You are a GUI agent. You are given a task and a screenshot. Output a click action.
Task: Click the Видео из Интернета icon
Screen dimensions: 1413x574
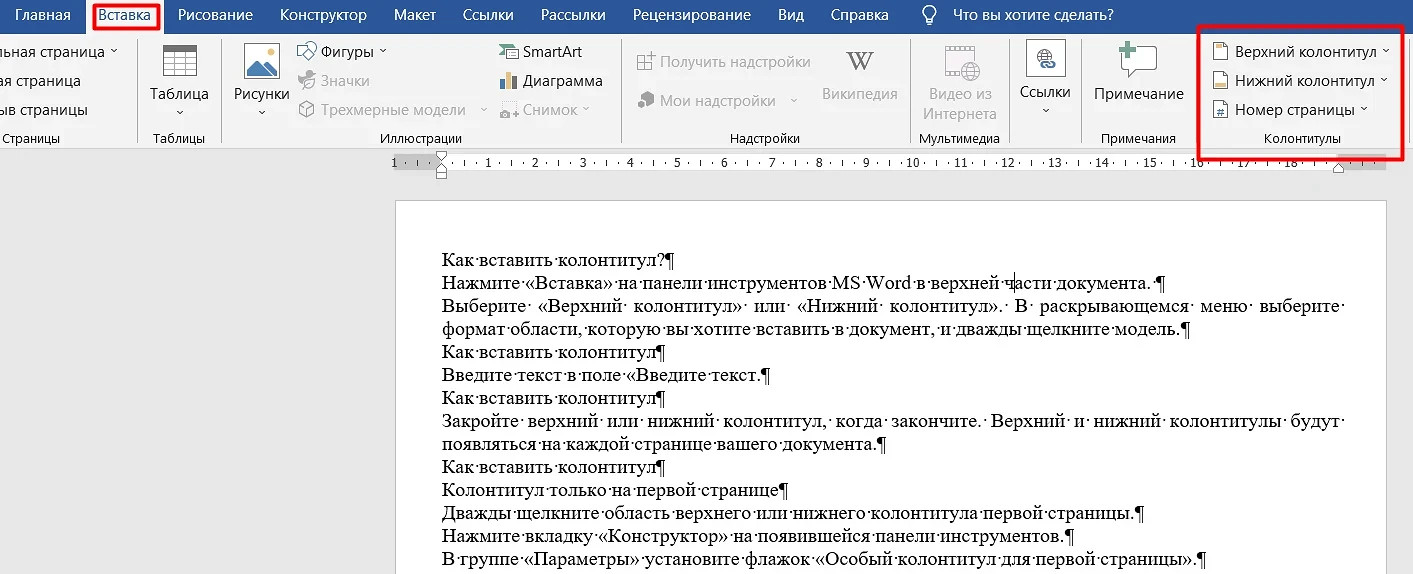[x=959, y=62]
